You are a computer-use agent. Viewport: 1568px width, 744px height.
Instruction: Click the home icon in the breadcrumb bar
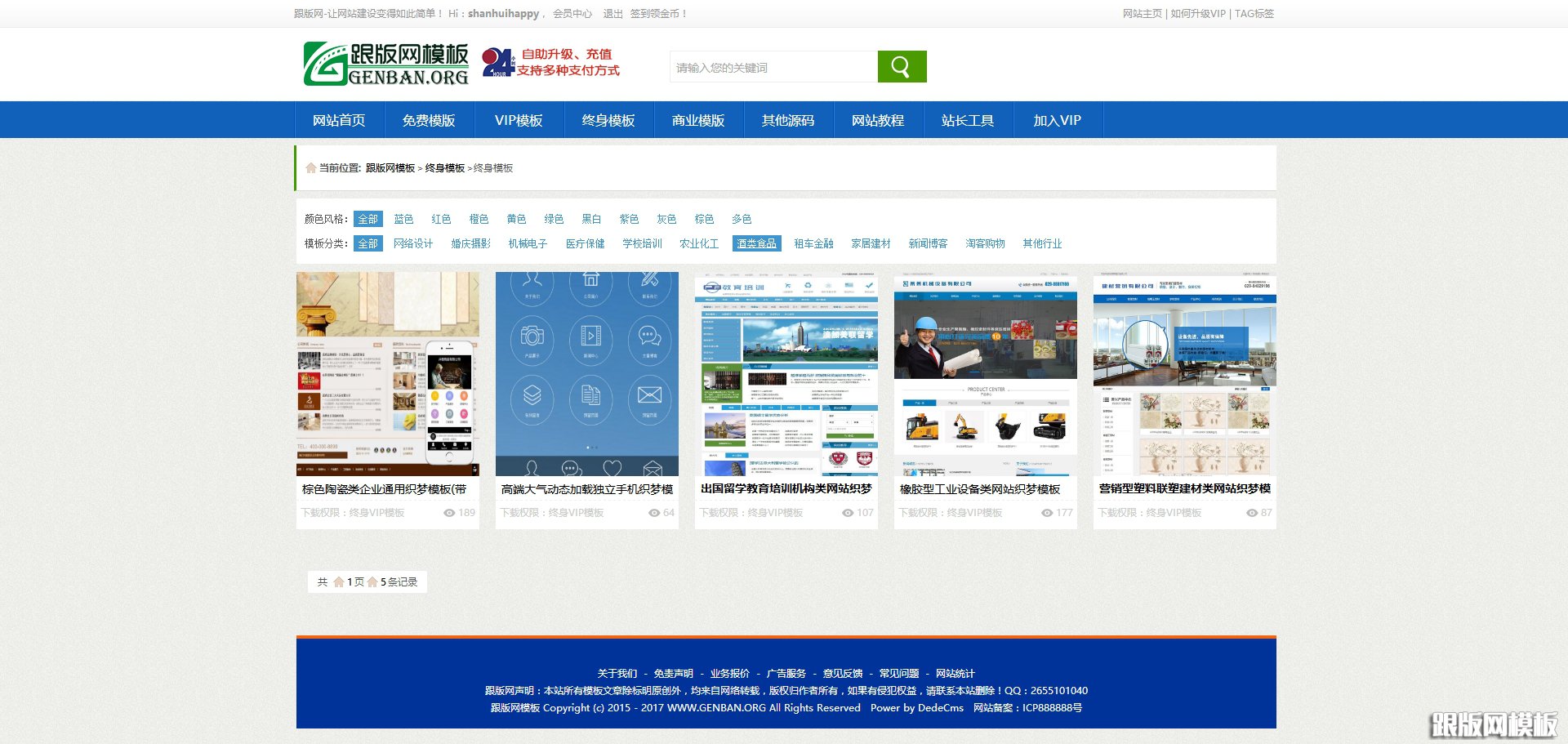click(311, 167)
